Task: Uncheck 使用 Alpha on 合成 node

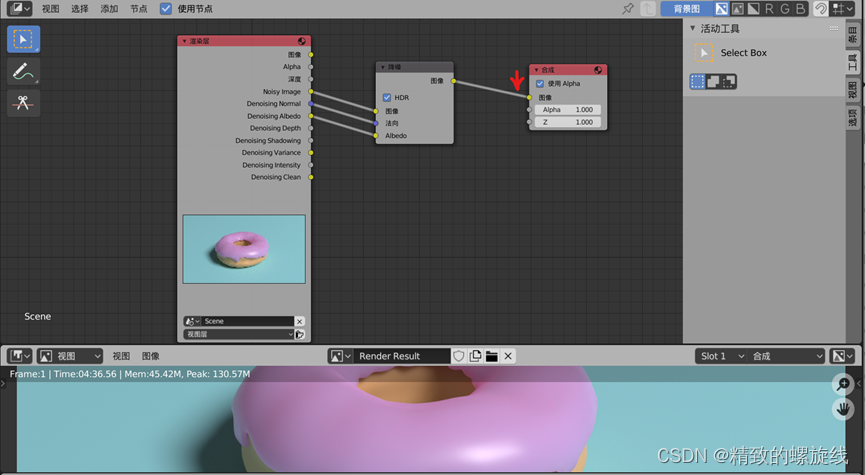Action: pos(540,84)
